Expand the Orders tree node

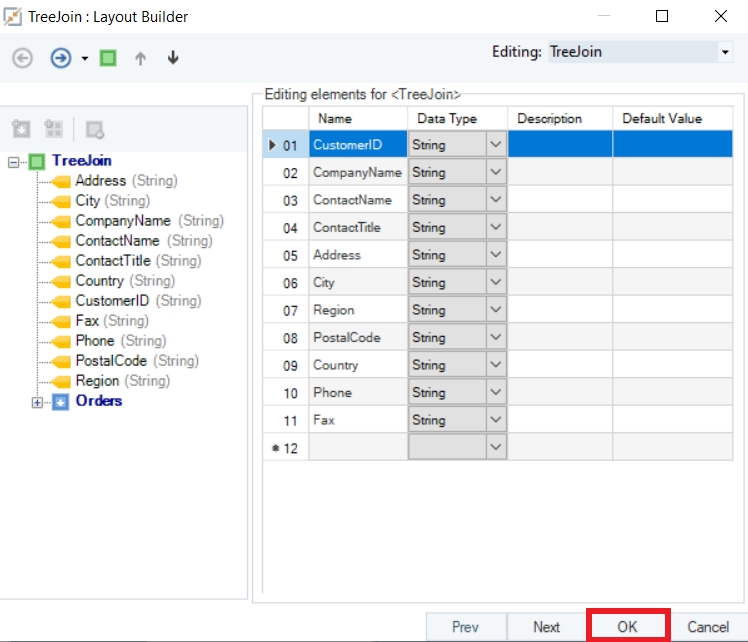tap(38, 402)
